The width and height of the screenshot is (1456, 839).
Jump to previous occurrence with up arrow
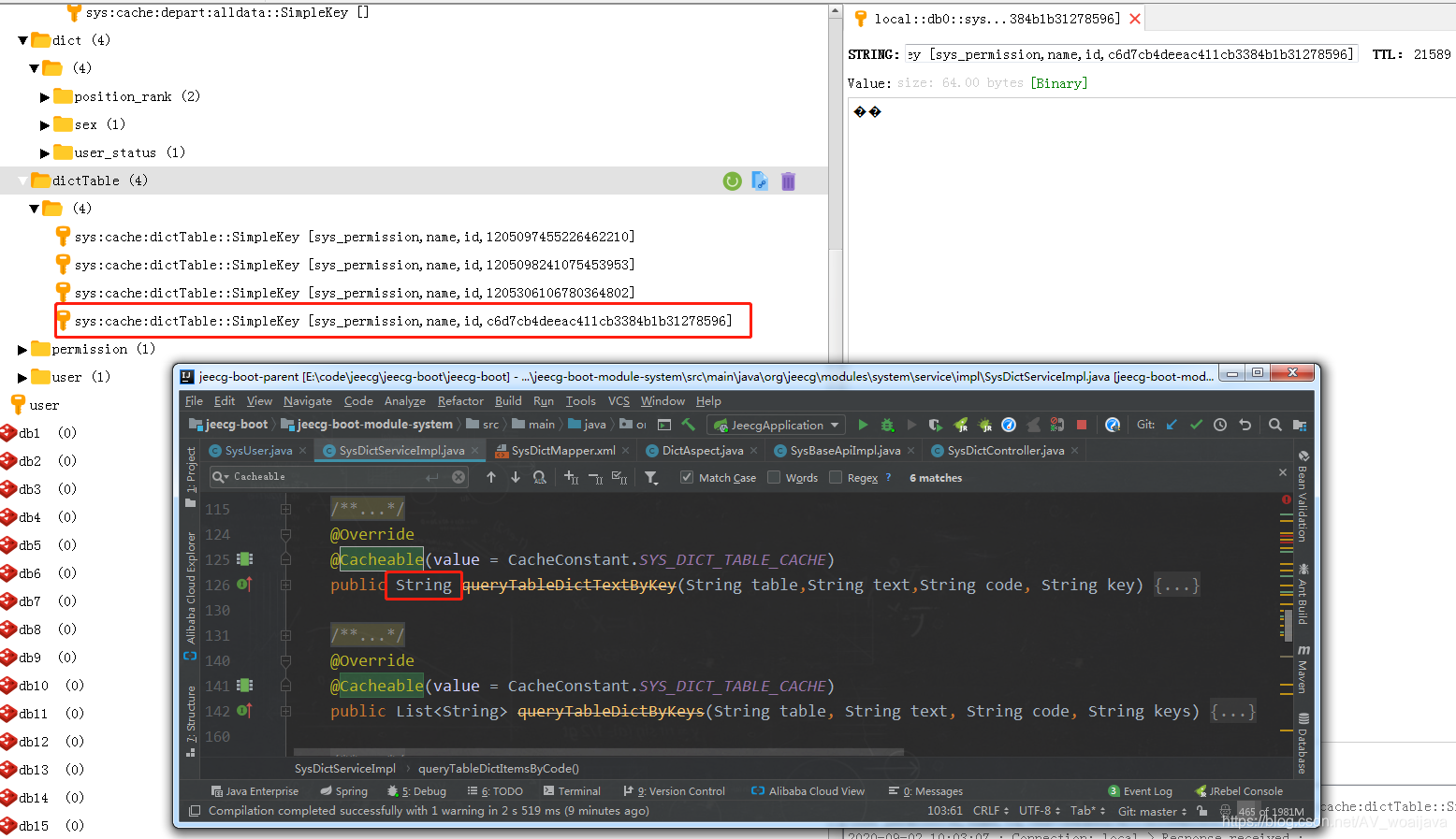click(x=491, y=477)
